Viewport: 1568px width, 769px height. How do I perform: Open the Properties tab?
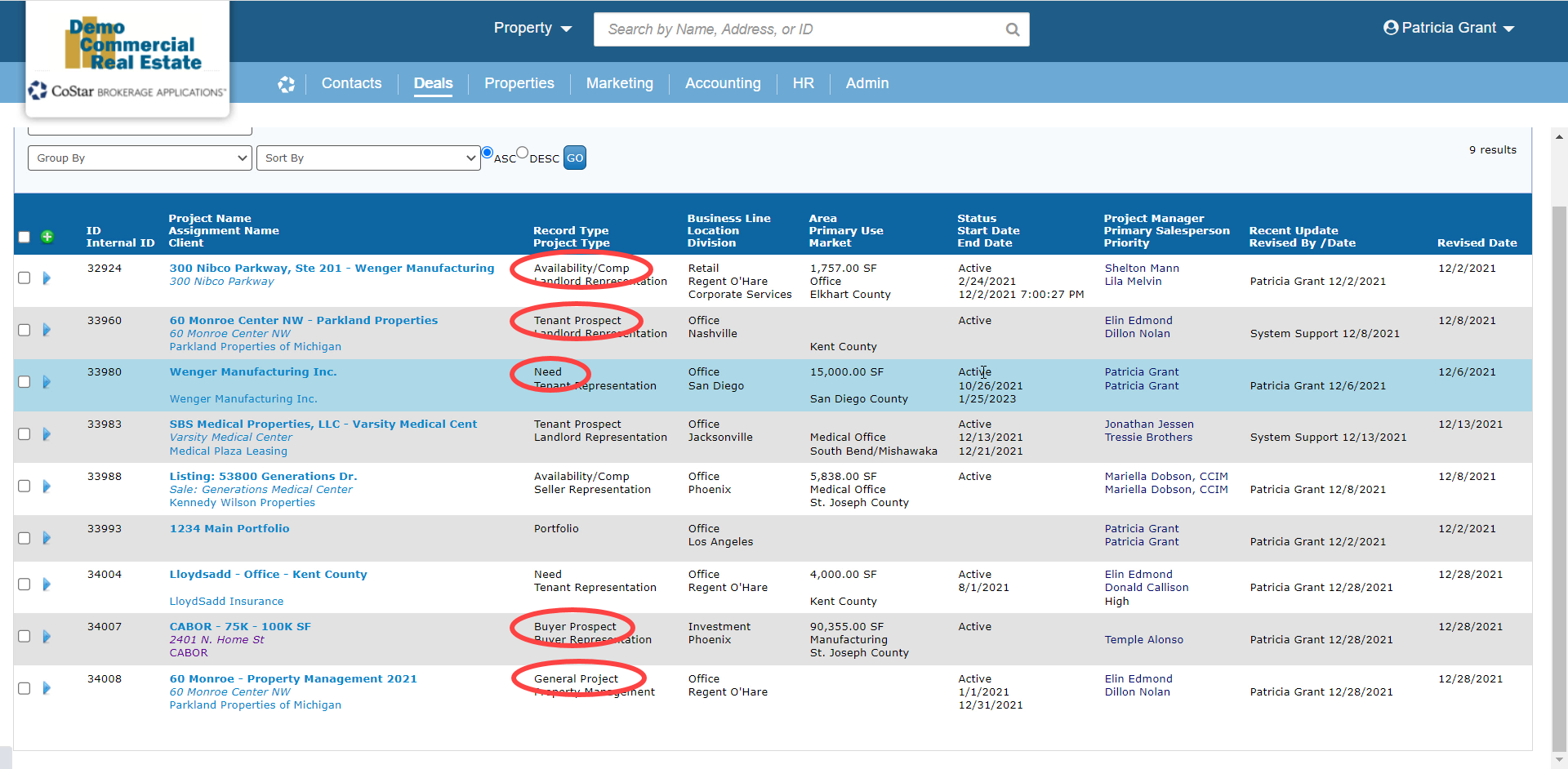coord(519,83)
